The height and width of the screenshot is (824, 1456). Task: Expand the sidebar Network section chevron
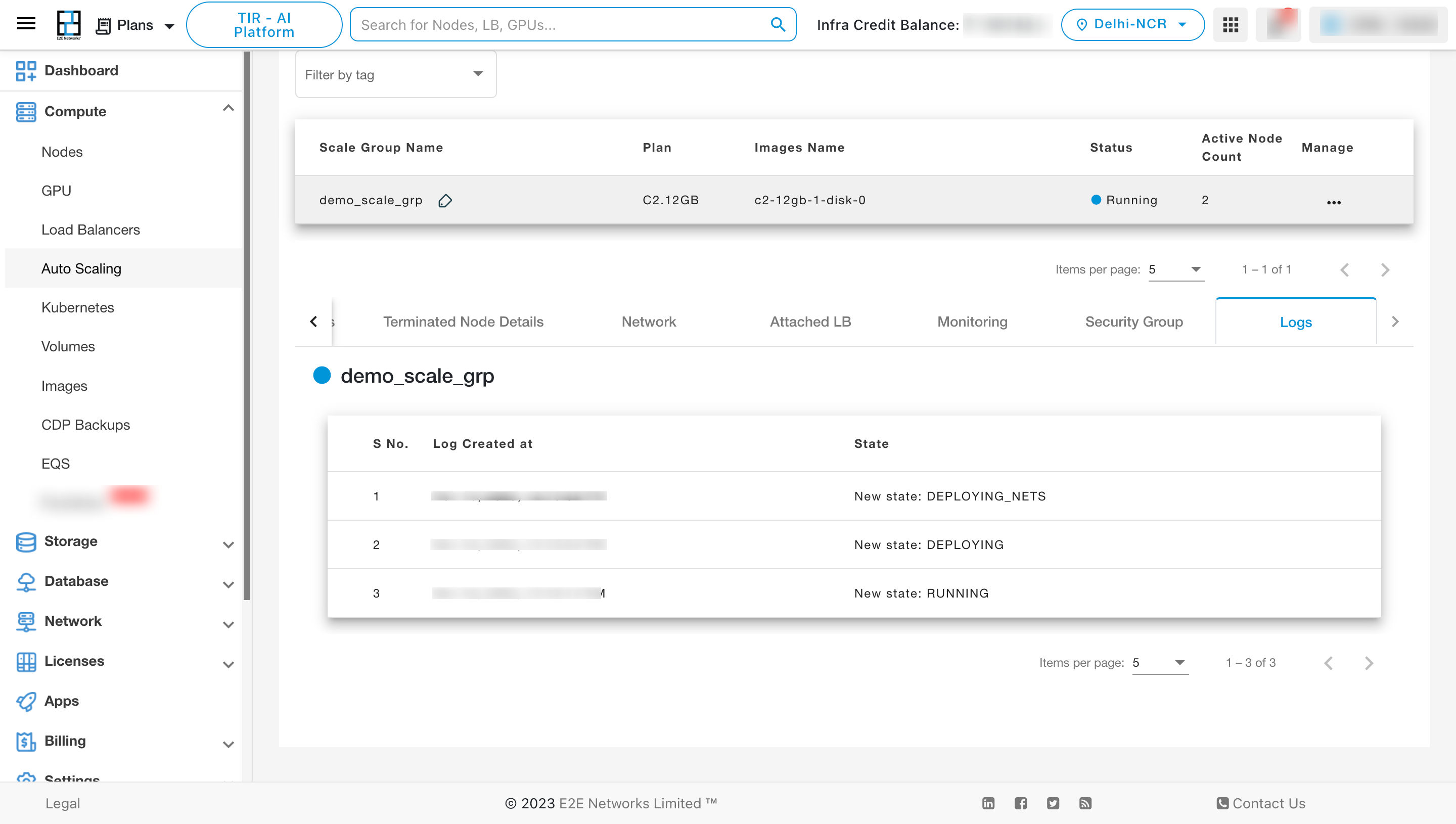pos(228,625)
